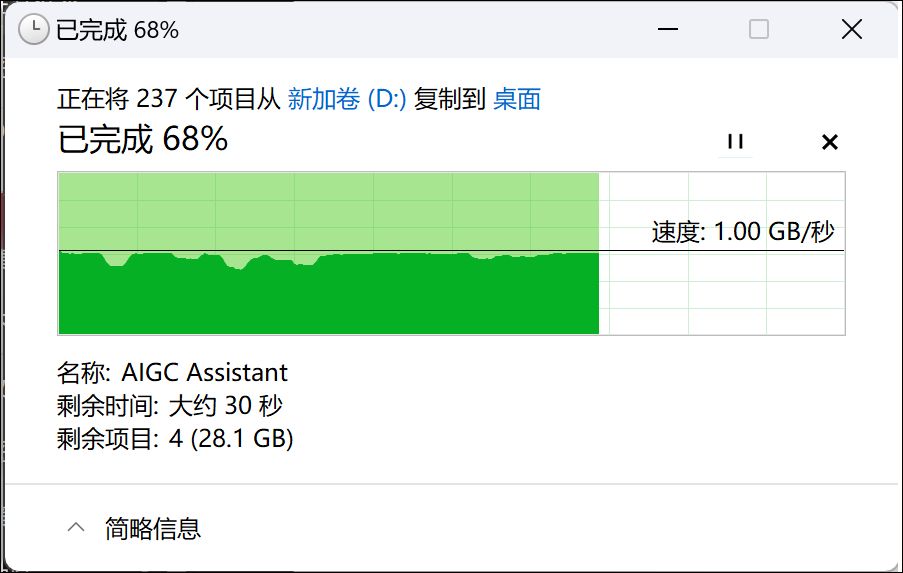Close the copy progress window

[851, 30]
